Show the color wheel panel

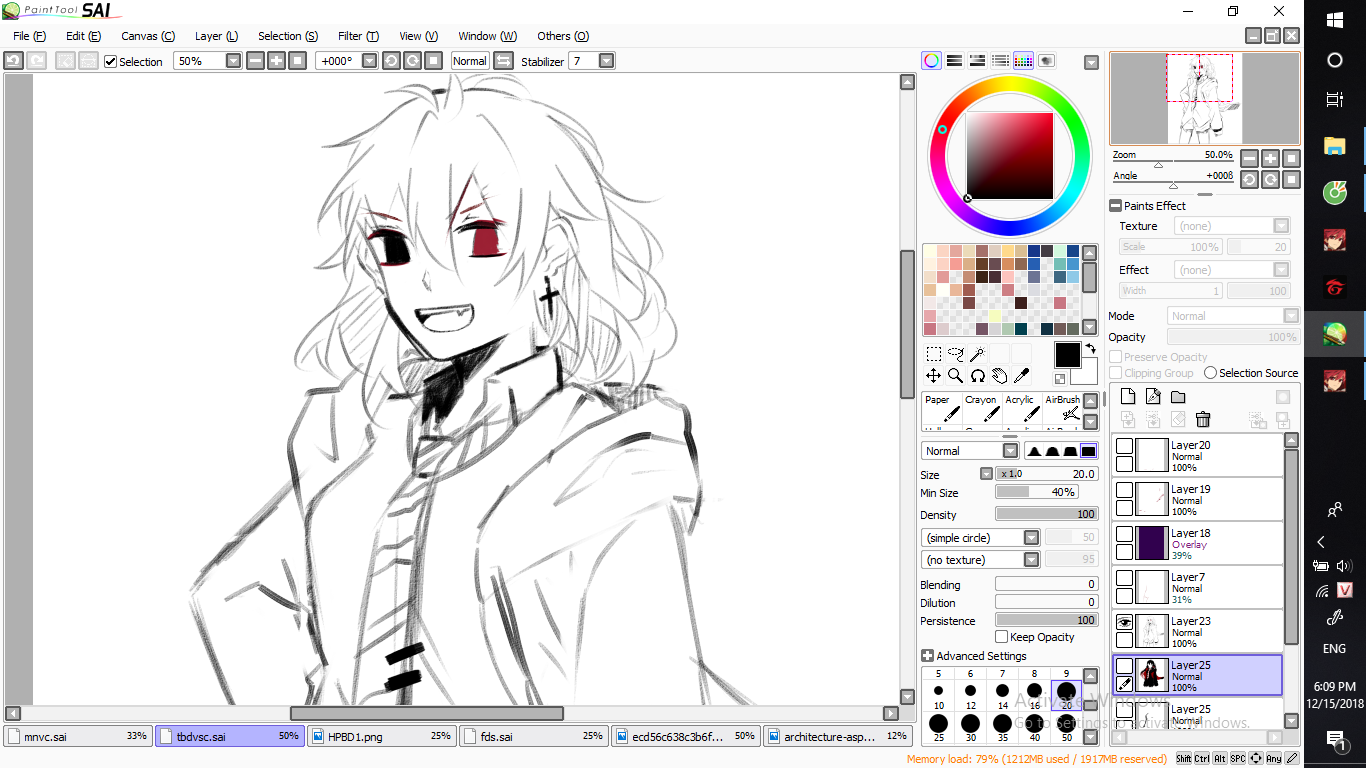[x=931, y=60]
